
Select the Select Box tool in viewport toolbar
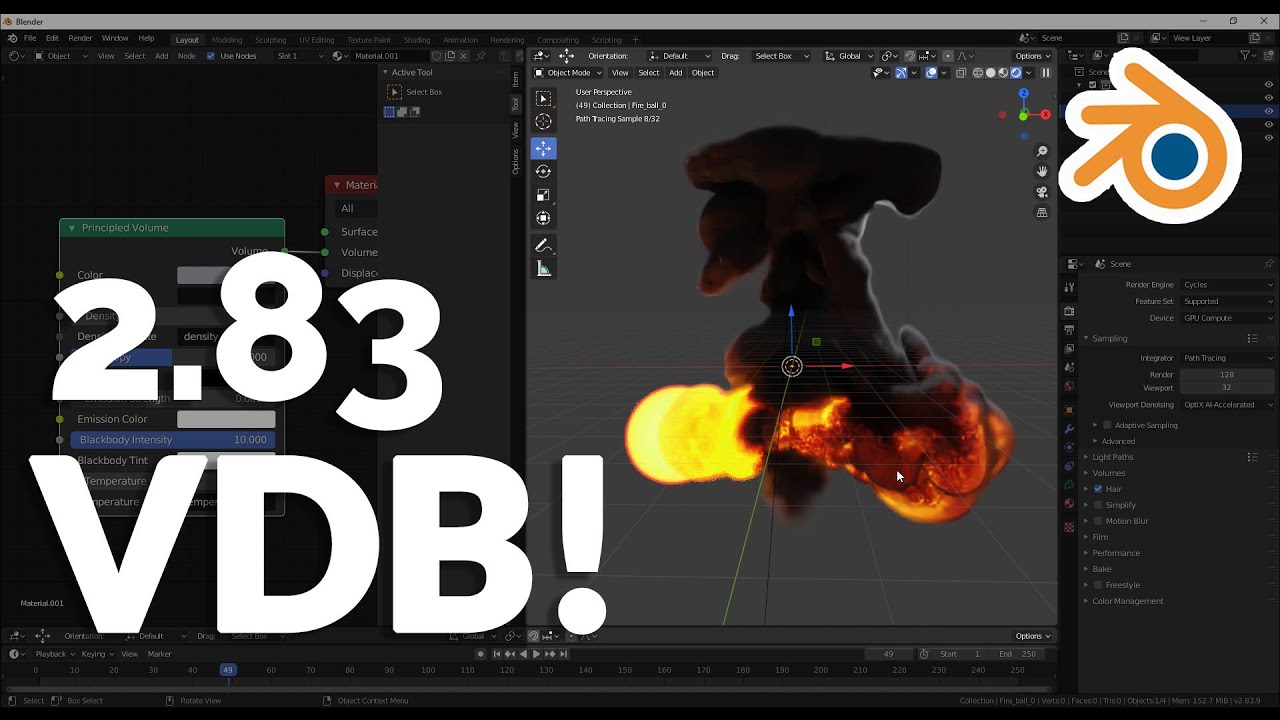(543, 98)
